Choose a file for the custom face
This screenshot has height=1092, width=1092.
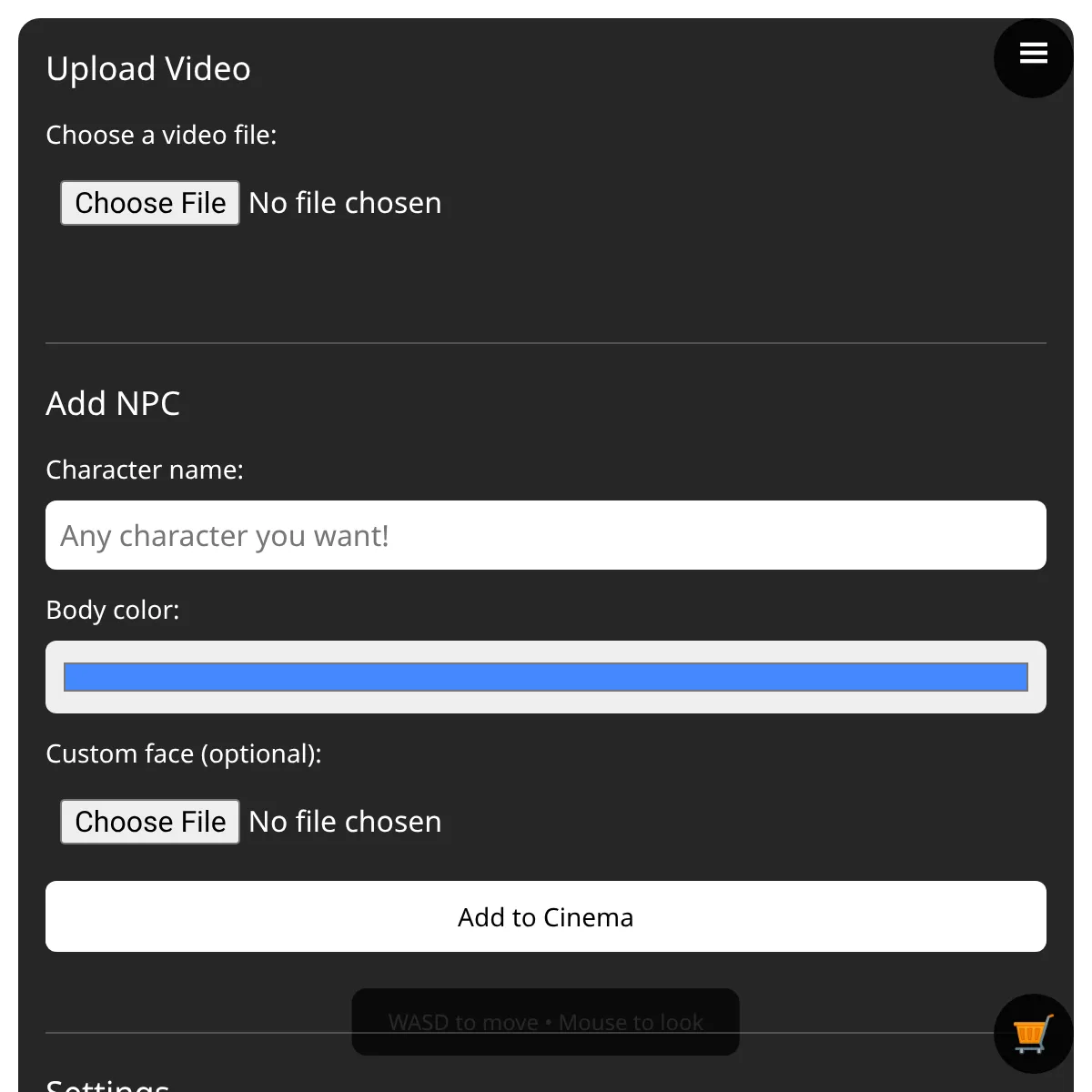point(150,822)
